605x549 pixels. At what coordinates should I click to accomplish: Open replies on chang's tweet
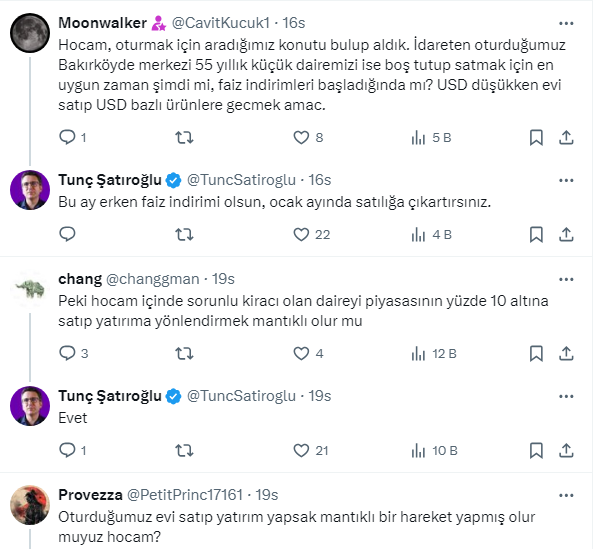coord(68,353)
